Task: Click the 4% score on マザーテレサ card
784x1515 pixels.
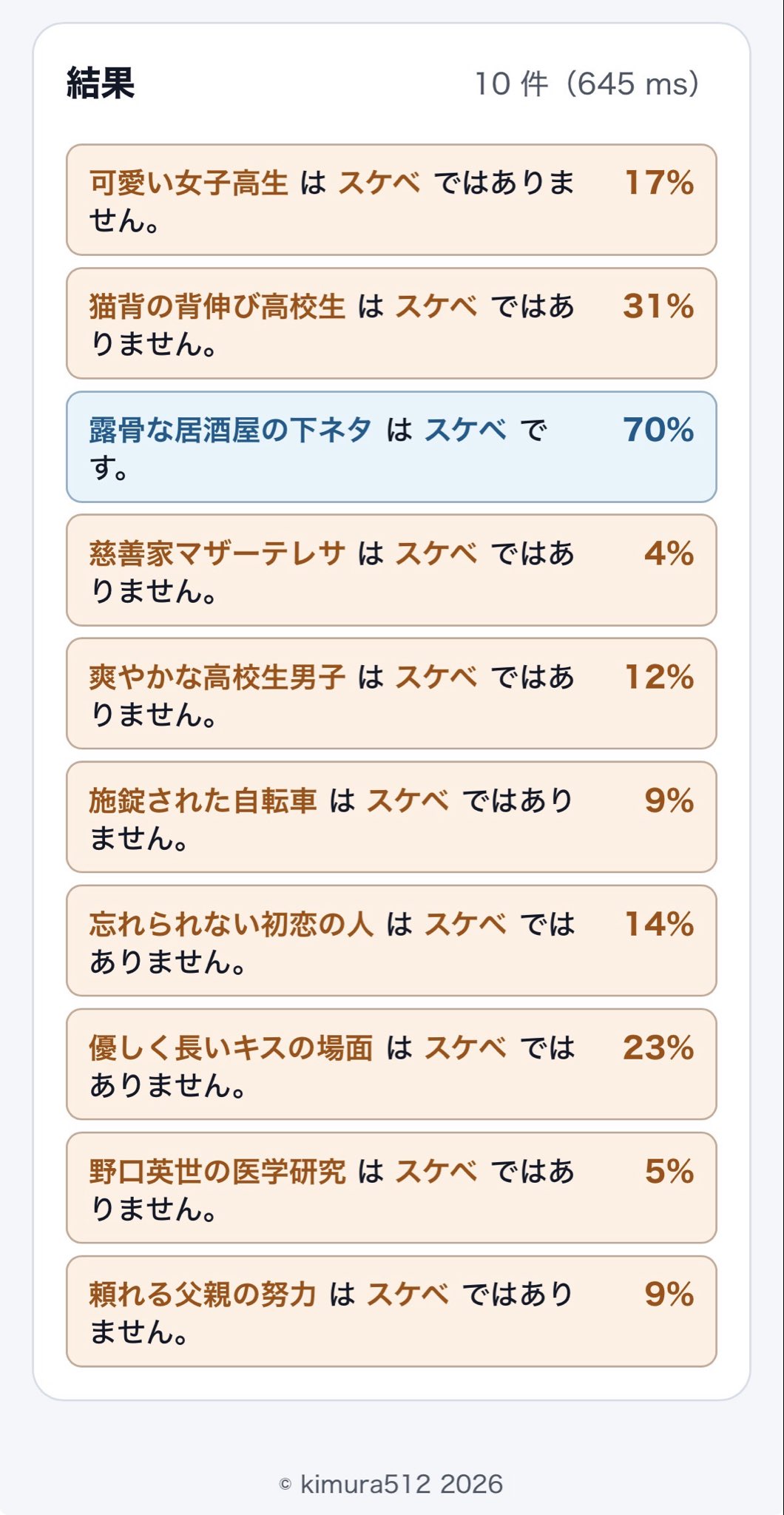Action: [x=669, y=553]
